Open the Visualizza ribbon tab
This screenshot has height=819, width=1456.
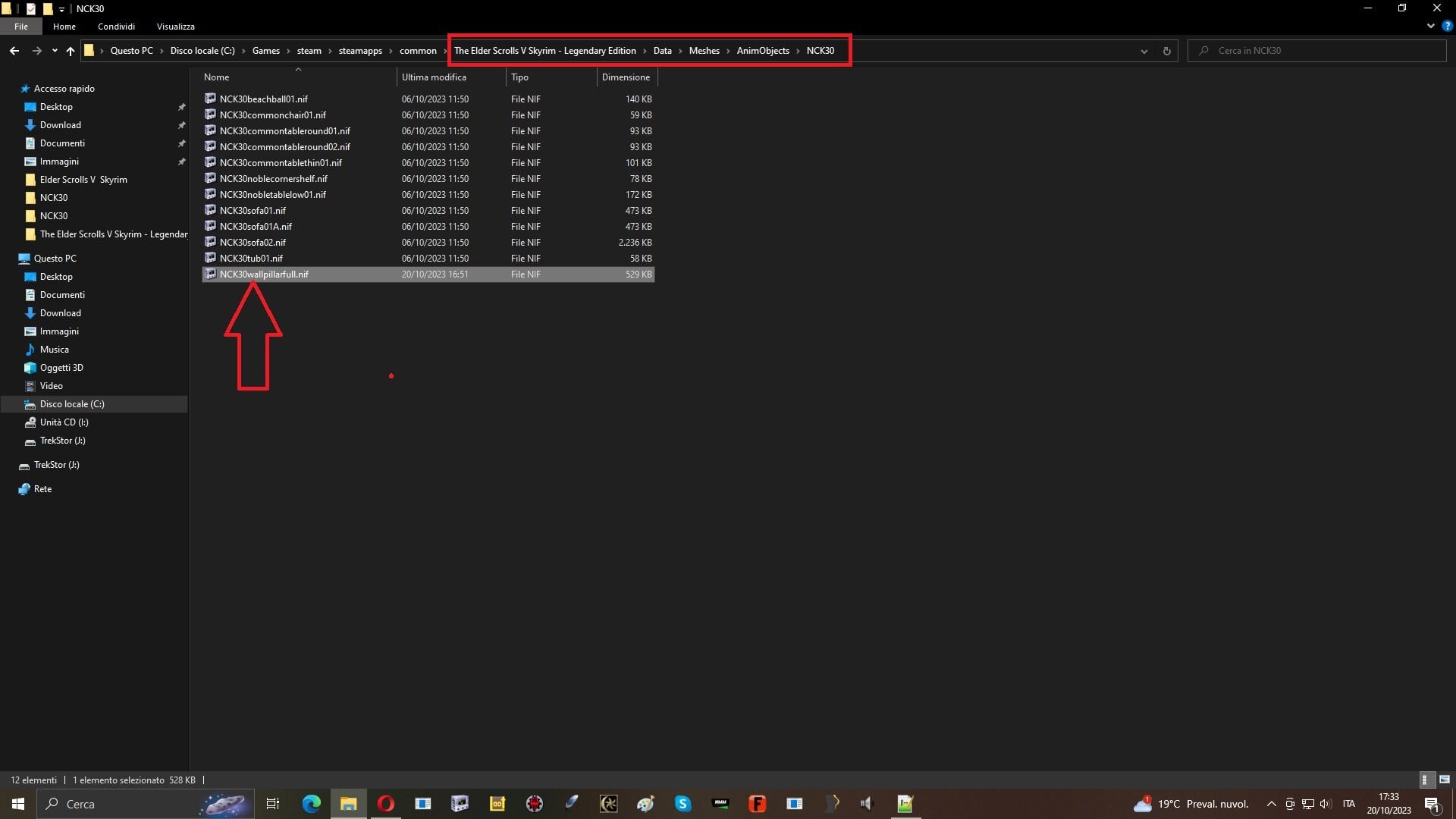(176, 27)
